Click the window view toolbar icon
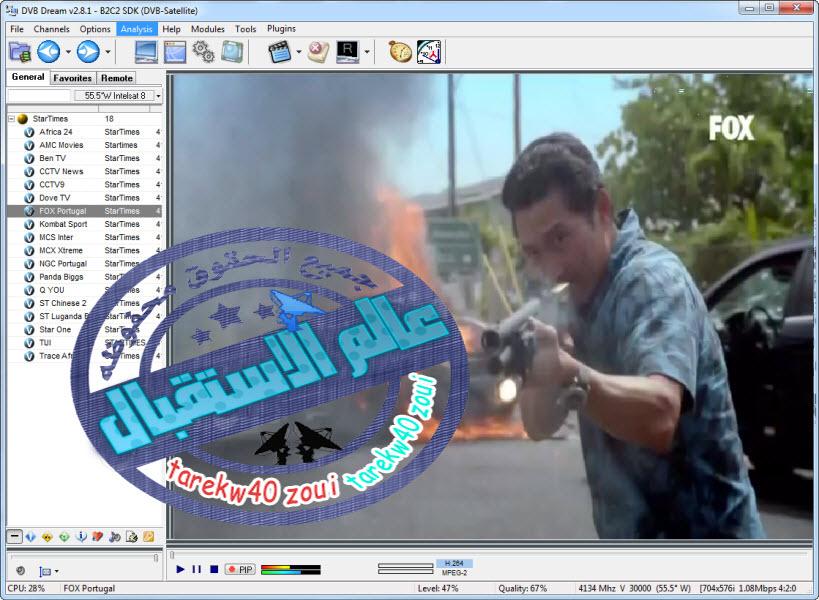 click(175, 52)
